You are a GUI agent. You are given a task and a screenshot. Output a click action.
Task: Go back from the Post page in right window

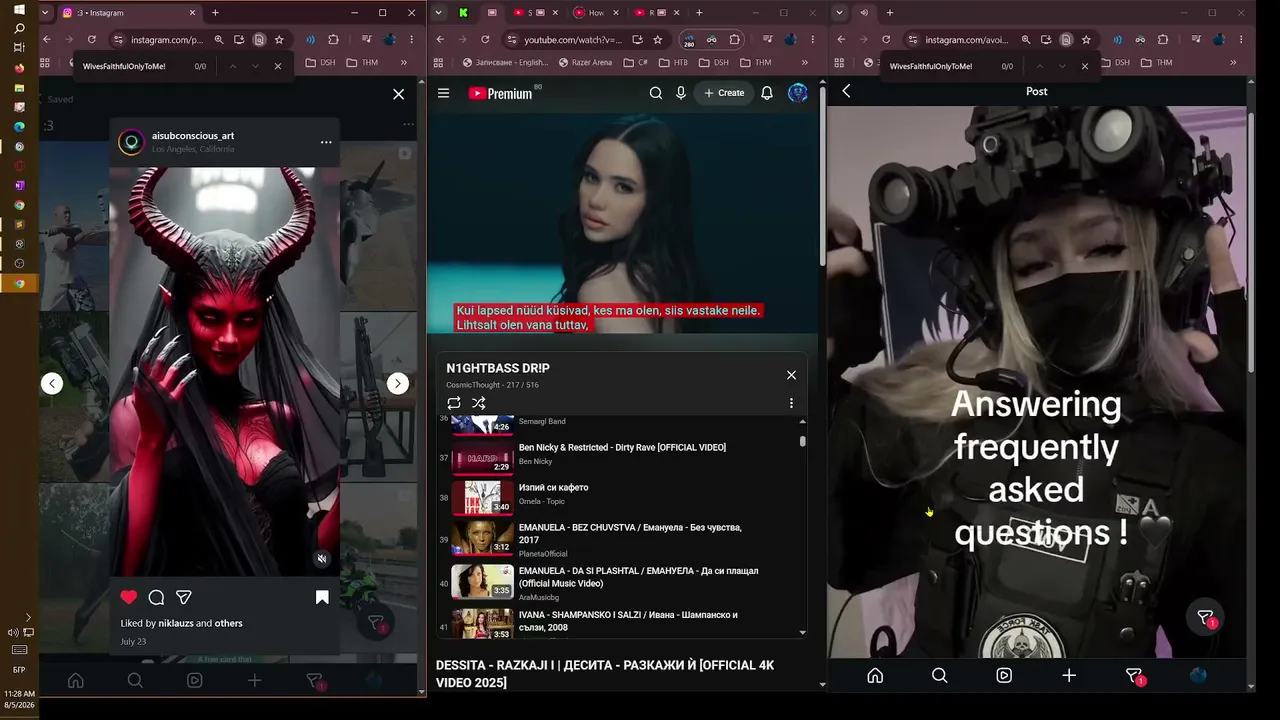coord(846,91)
